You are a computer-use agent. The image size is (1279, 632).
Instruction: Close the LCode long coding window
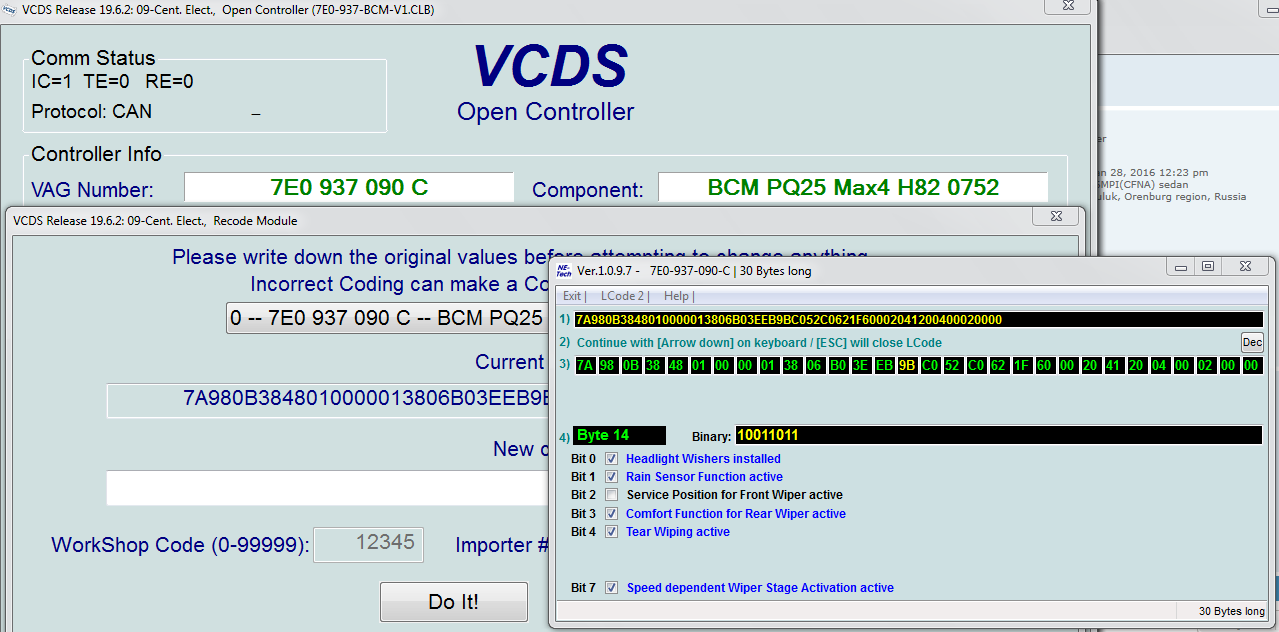(x=1245, y=266)
